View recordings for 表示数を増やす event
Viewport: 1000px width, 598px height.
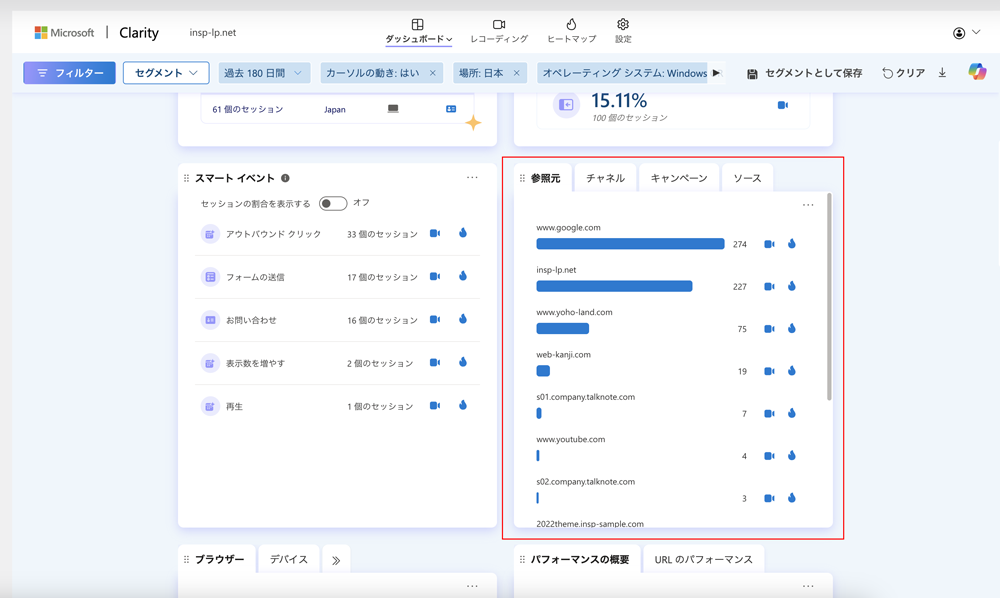tap(435, 362)
